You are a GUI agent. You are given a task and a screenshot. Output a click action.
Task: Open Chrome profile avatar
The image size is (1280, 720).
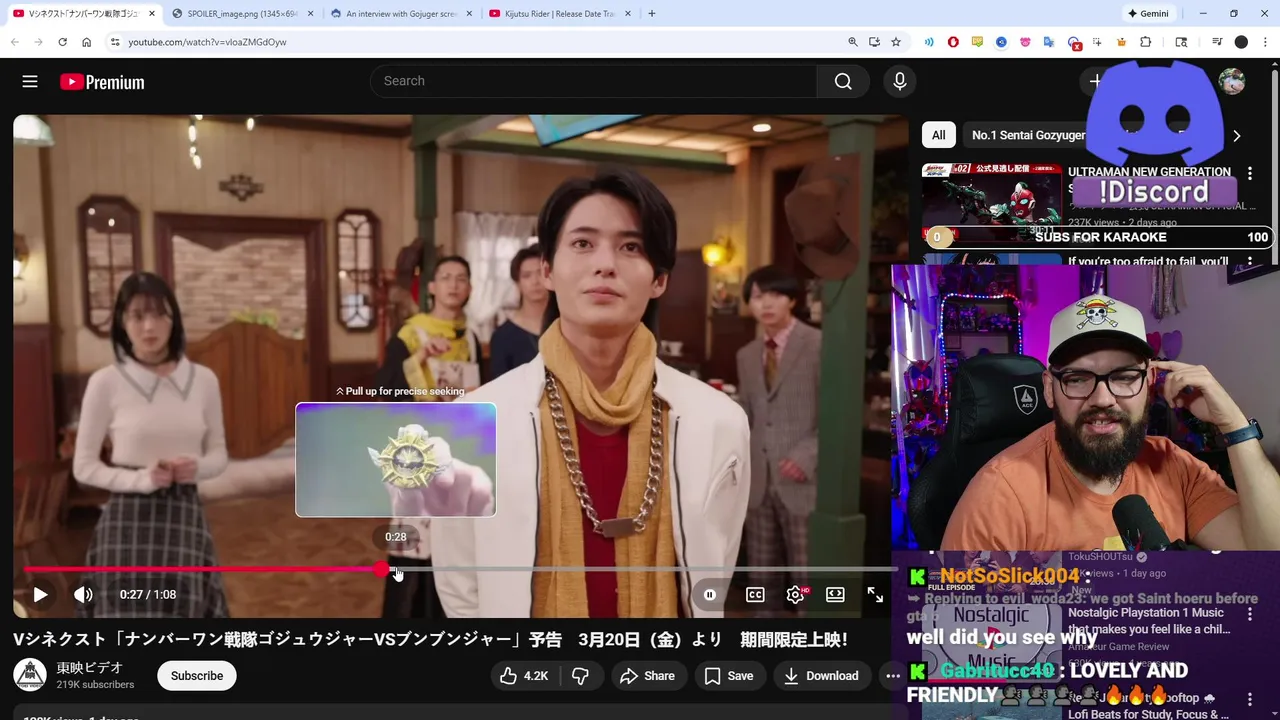(1241, 42)
